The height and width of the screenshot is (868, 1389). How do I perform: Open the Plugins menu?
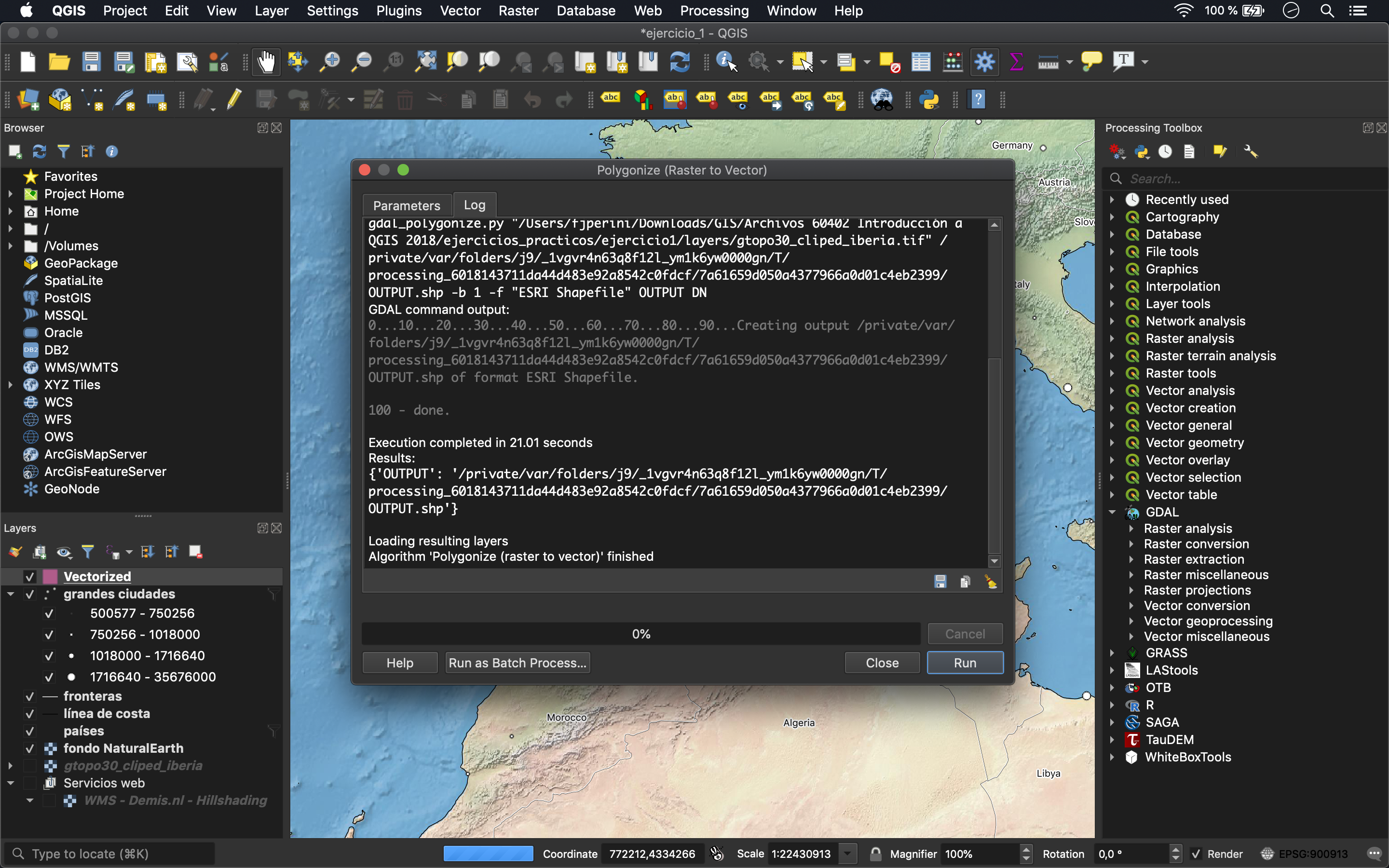[398, 11]
